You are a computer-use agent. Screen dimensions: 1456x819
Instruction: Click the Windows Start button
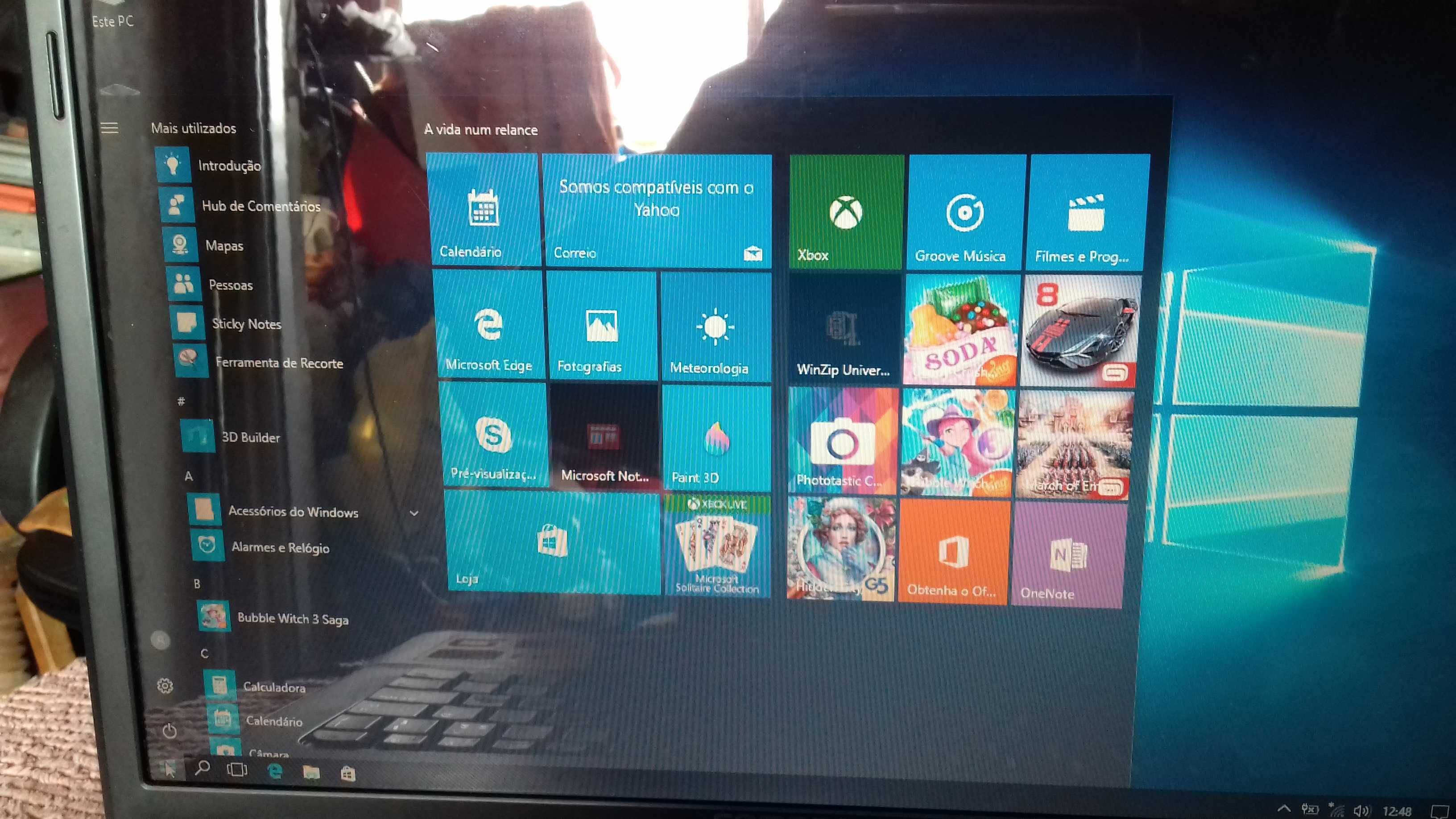tap(169, 769)
